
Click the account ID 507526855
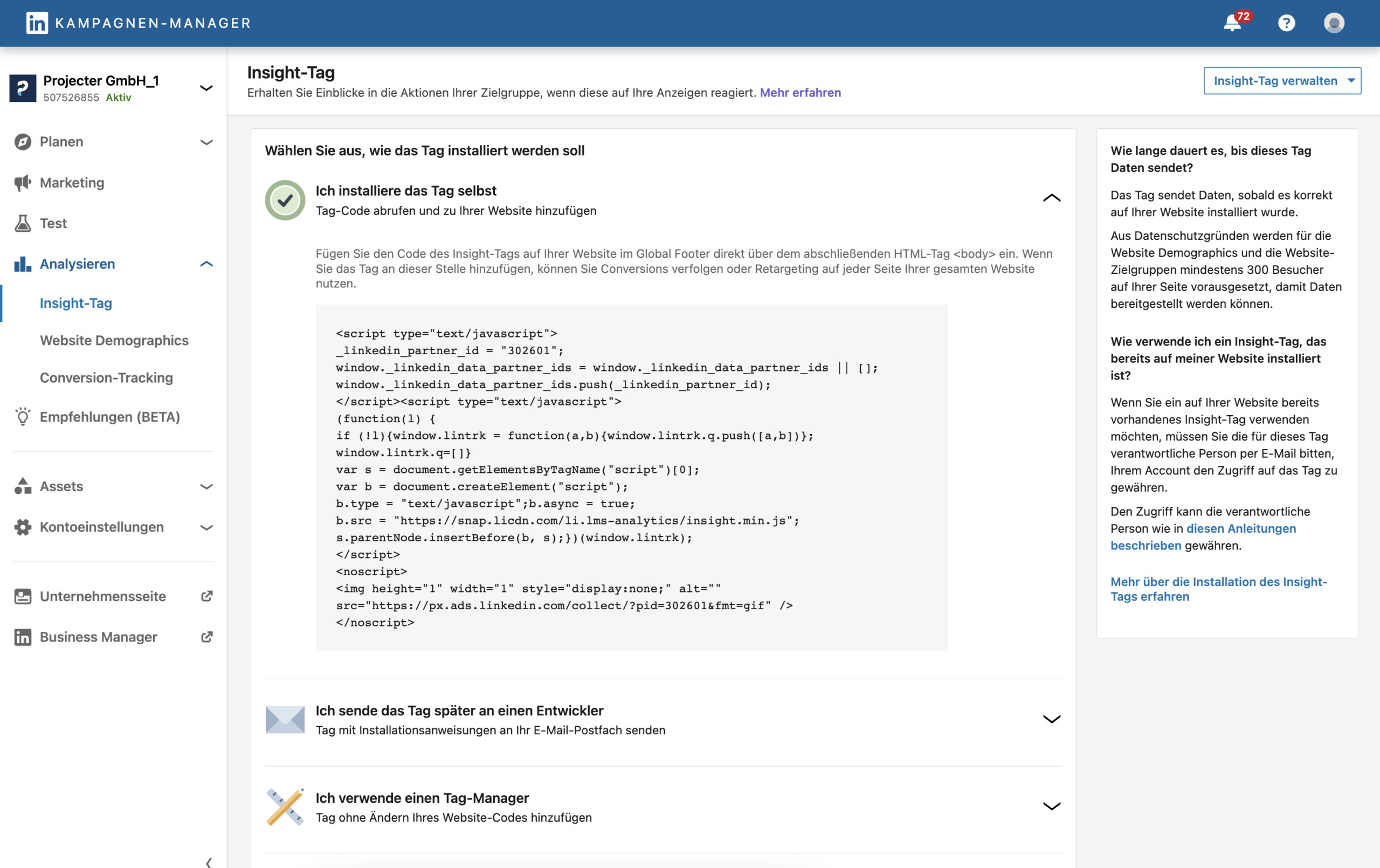point(71,98)
